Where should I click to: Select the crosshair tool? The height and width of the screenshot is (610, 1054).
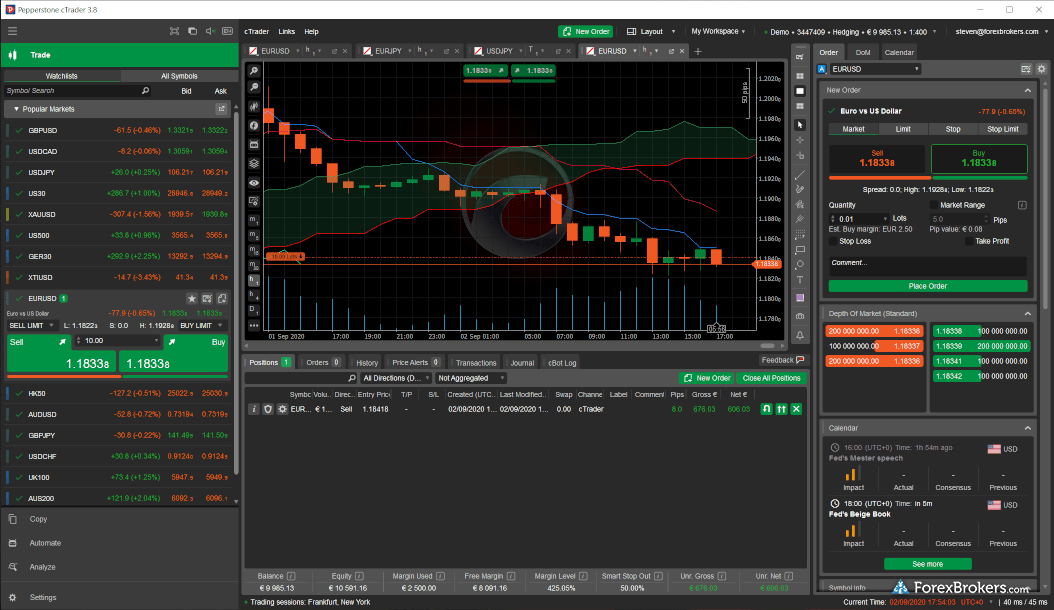point(800,141)
